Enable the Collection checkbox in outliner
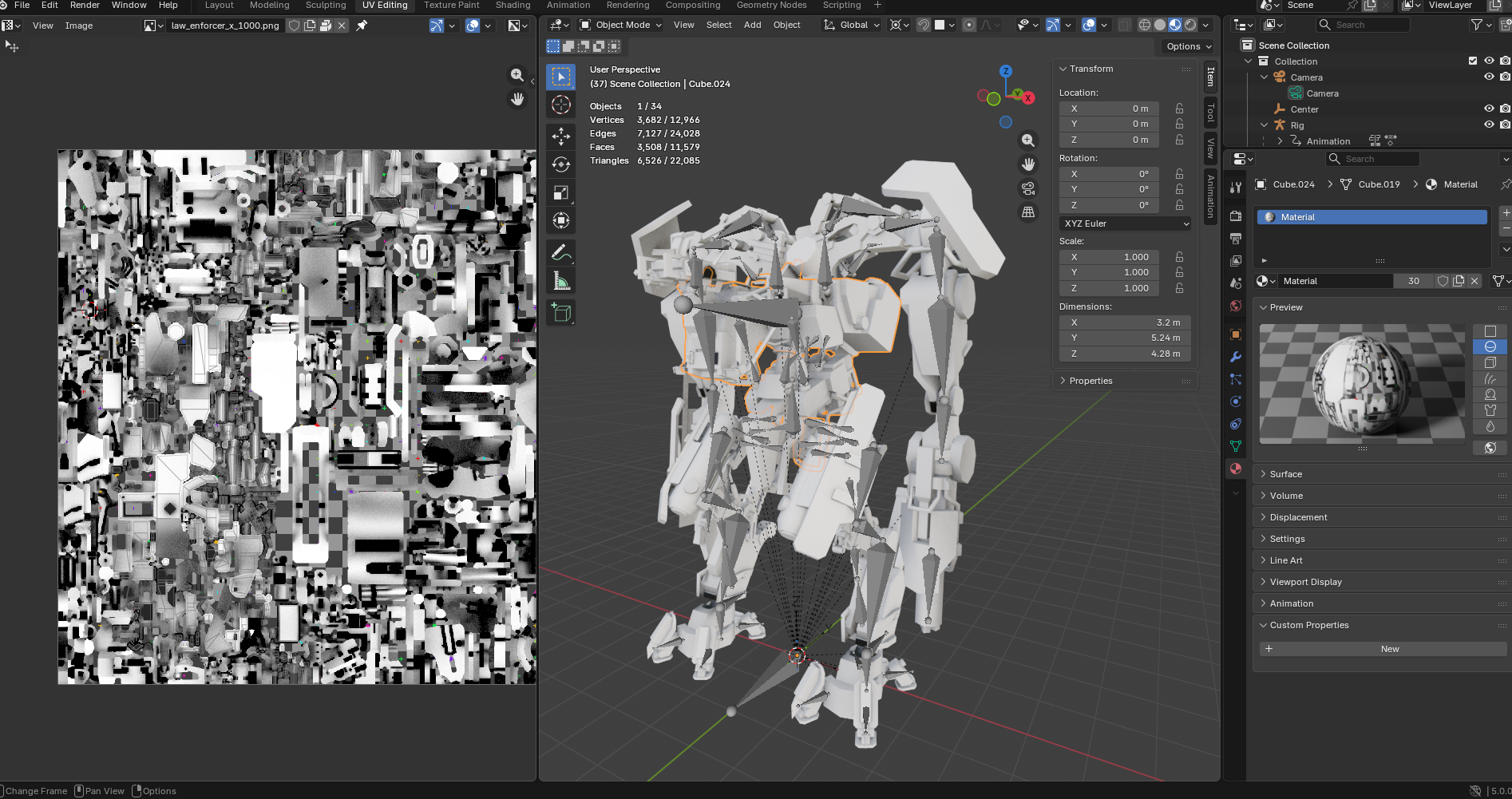The image size is (1512, 799). click(1471, 61)
